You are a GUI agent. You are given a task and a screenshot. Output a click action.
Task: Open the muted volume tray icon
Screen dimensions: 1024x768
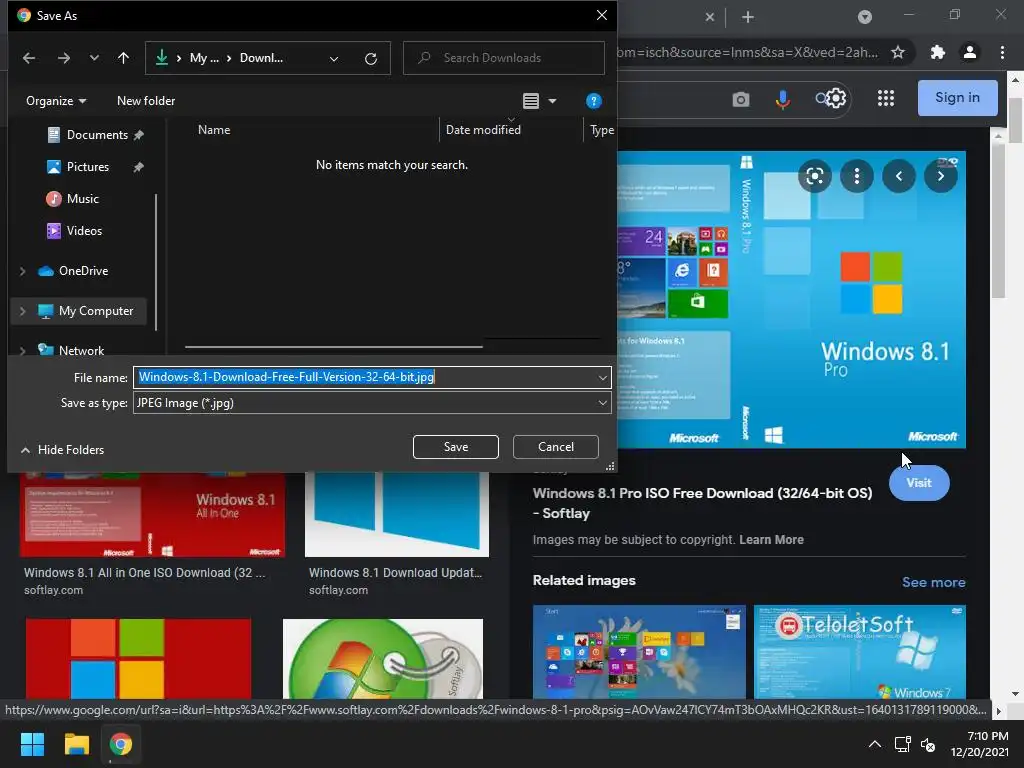click(x=927, y=744)
